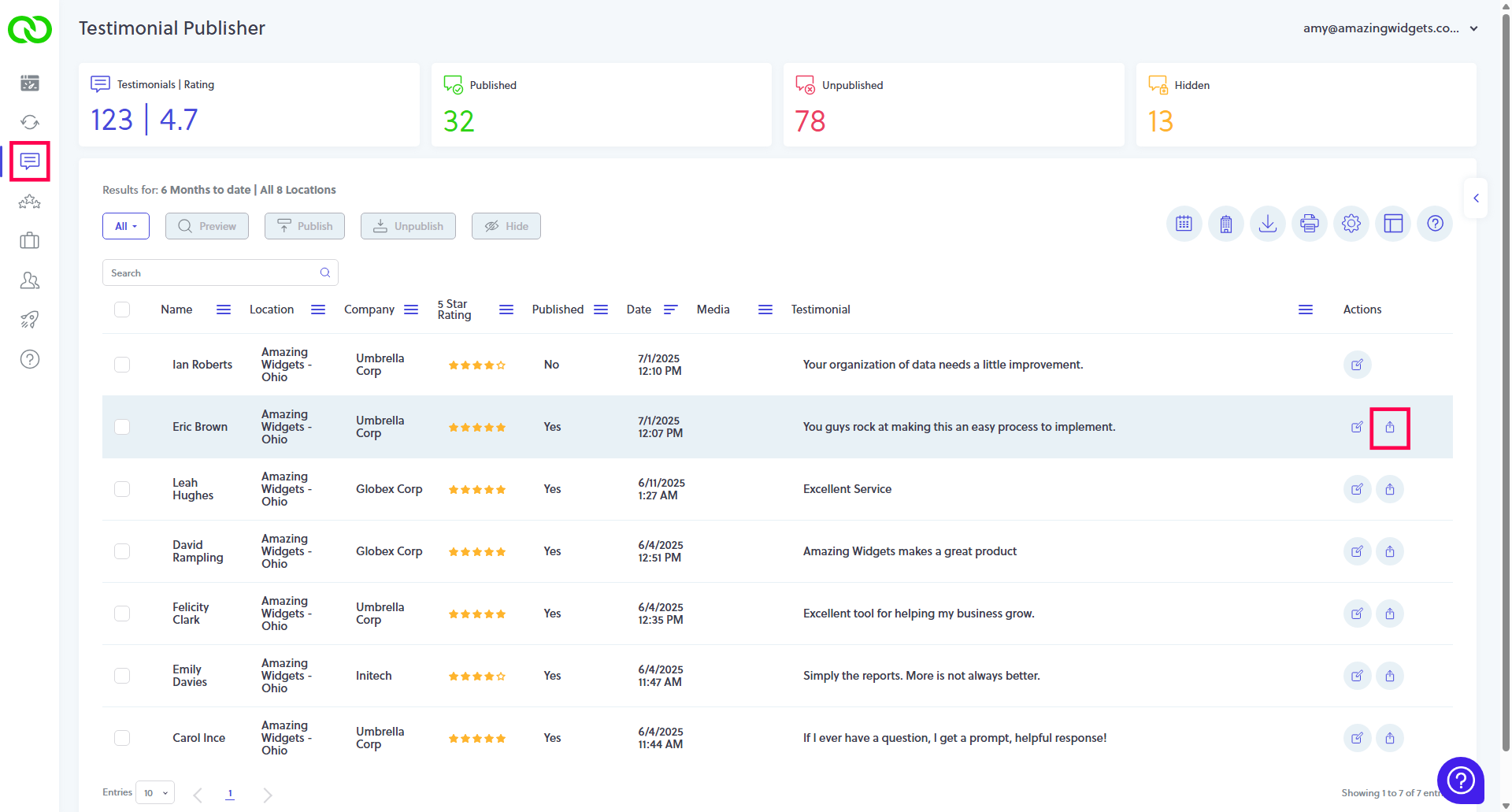The width and height of the screenshot is (1512, 812).
Task: Open the 5 Star Rating column menu
Action: click(506, 310)
